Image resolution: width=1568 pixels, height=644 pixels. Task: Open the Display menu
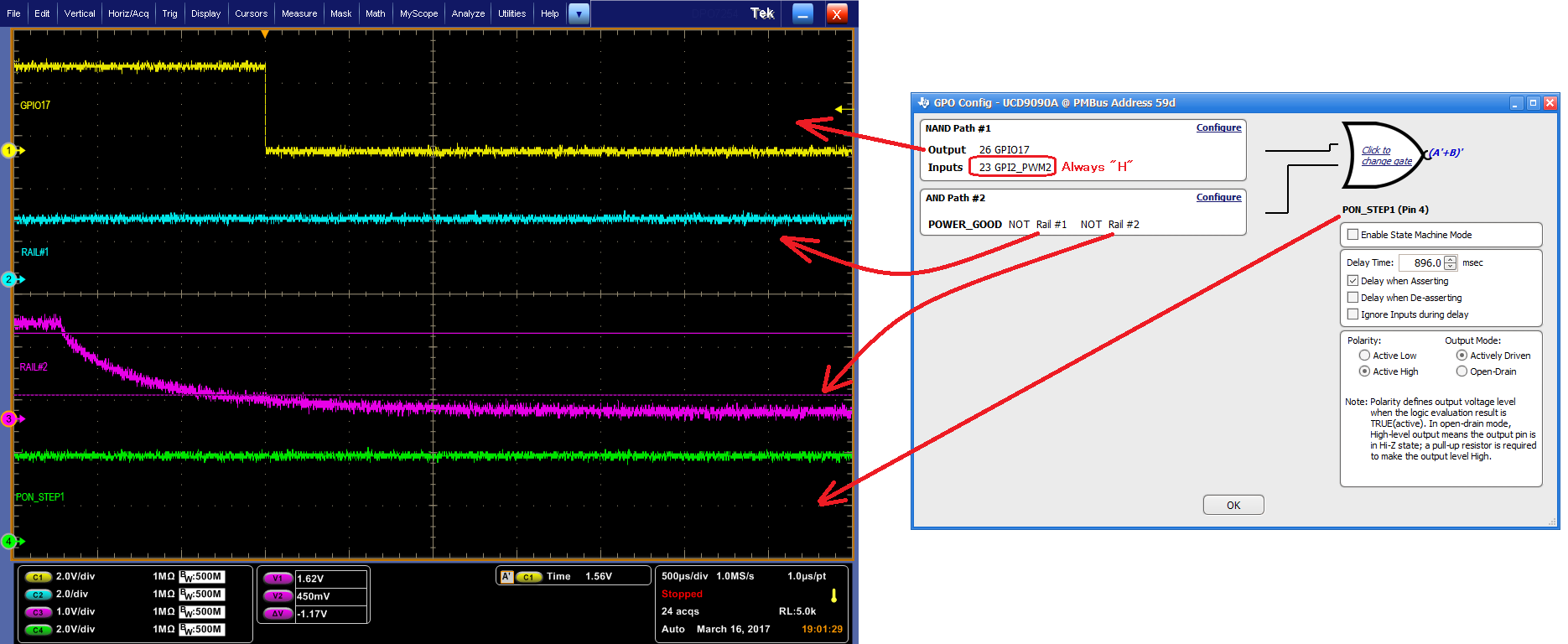[x=205, y=13]
